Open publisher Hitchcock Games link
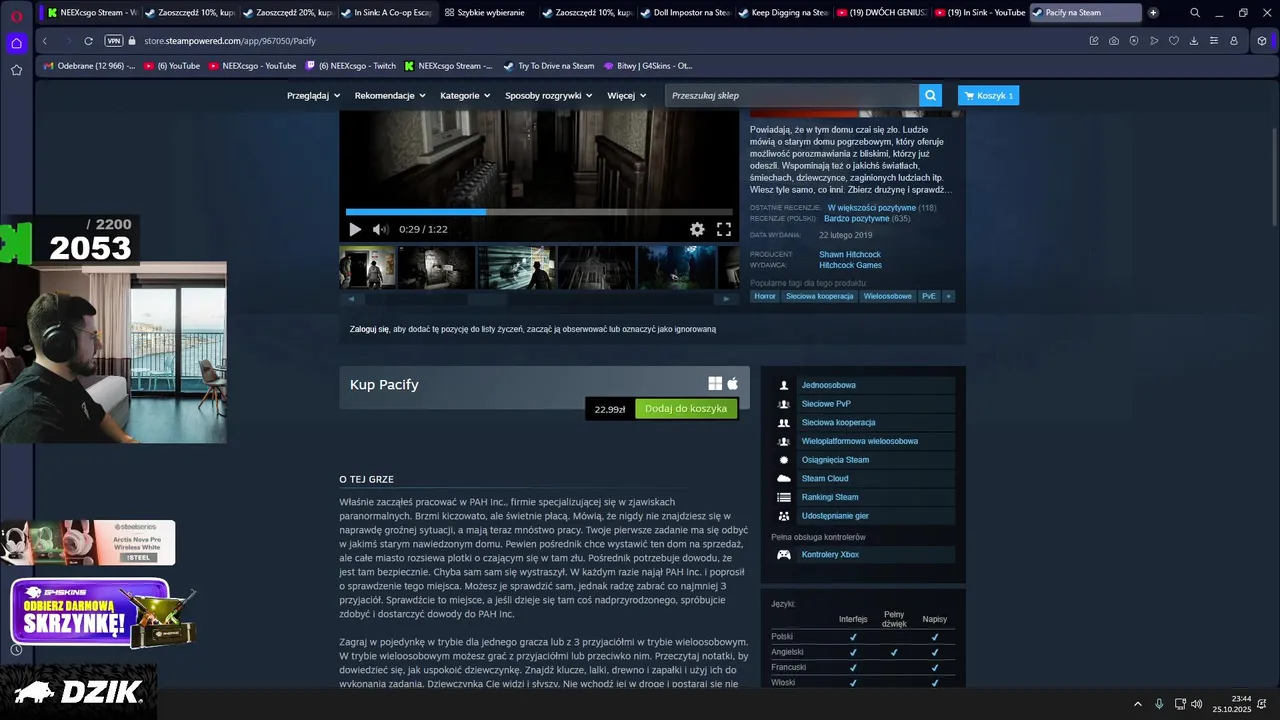The width and height of the screenshot is (1280, 720). coord(850,265)
